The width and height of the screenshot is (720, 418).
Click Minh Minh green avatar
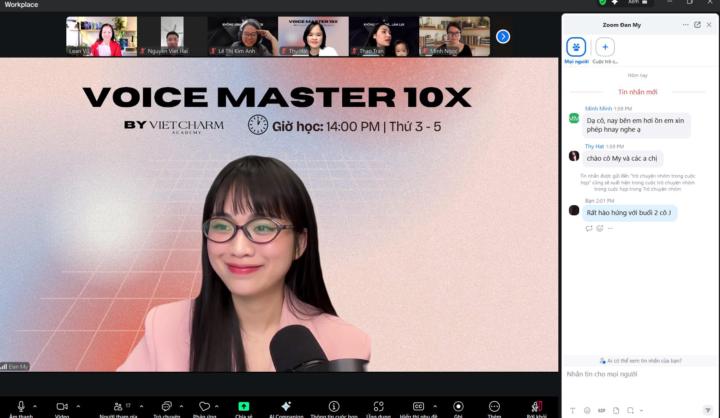pyautogui.click(x=574, y=118)
